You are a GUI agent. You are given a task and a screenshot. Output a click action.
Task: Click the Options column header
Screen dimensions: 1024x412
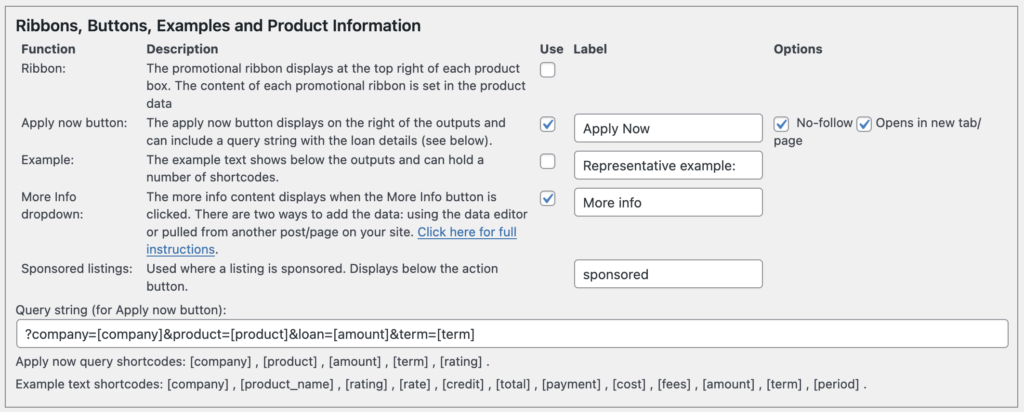(x=798, y=49)
